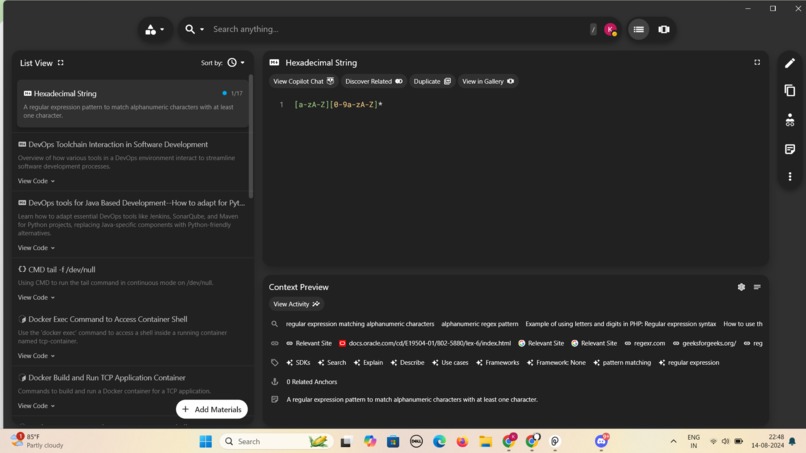The image size is (806, 453).
Task: Click the description note icon in Context Preview
Action: pyautogui.click(x=274, y=400)
